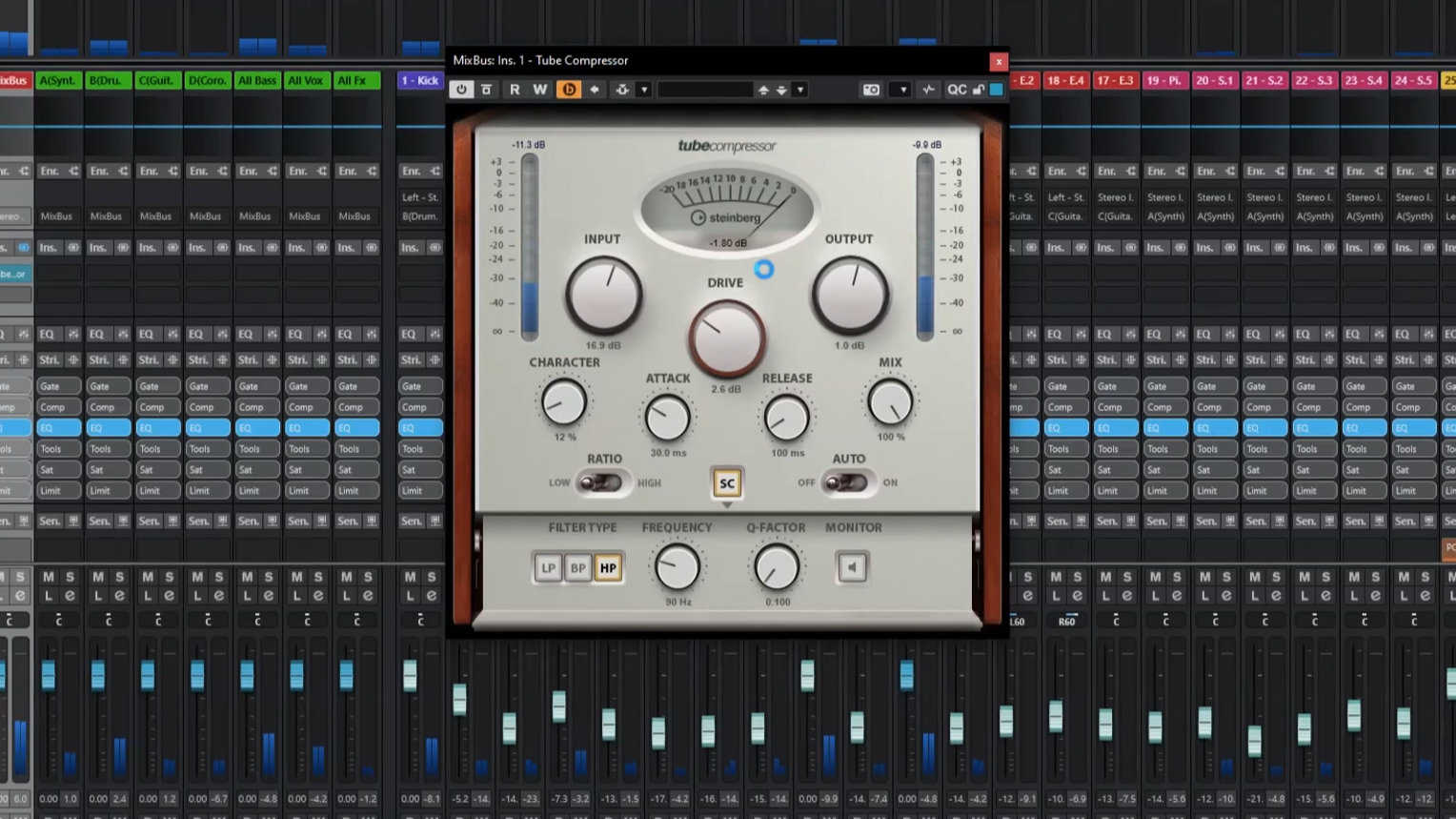This screenshot has height=819, width=1456.
Task: Enable Read automation (R) in plugin toolbar
Action: [515, 90]
